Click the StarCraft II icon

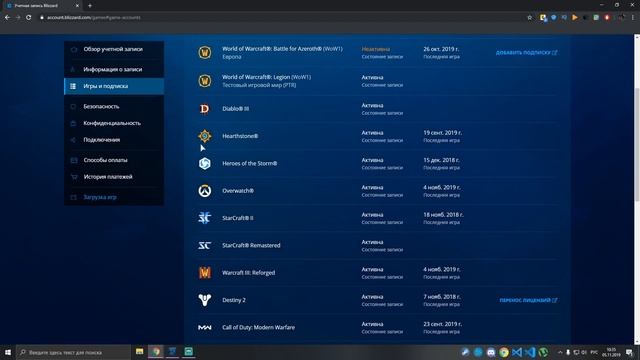[x=204, y=218]
